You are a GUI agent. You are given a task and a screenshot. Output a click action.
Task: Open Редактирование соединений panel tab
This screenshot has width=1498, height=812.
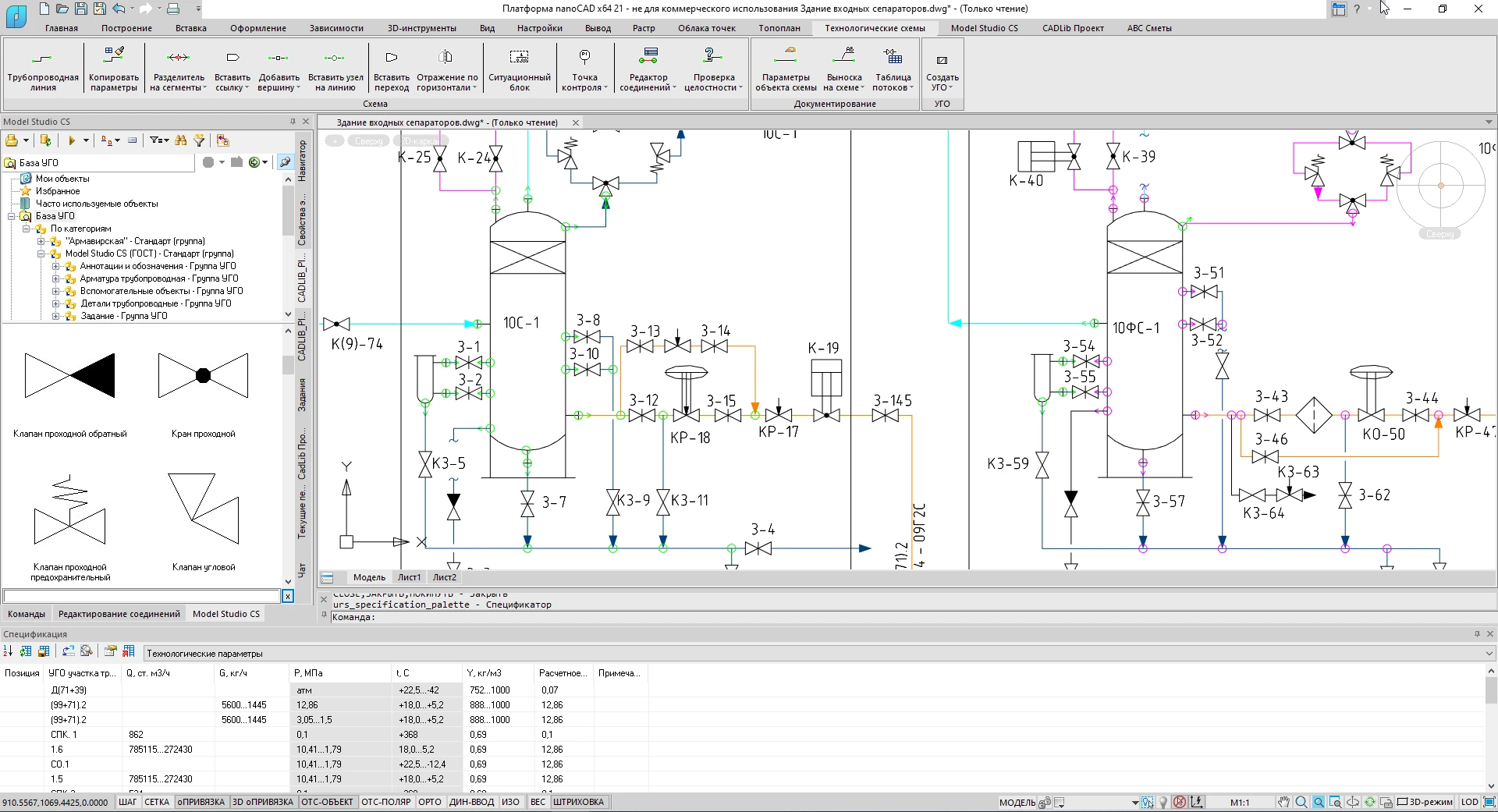click(119, 614)
